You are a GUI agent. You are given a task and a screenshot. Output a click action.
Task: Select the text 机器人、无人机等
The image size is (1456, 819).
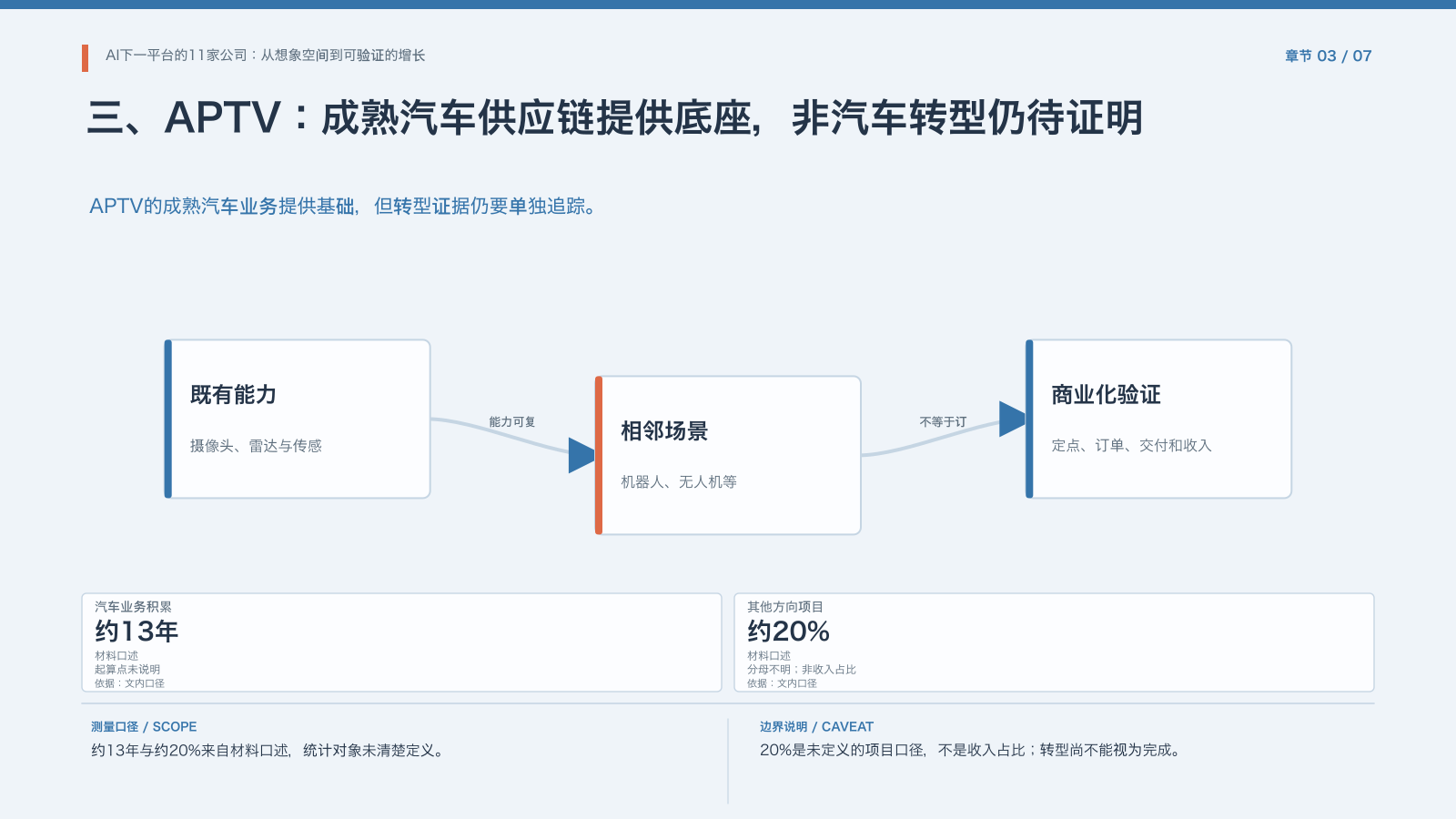pyautogui.click(x=679, y=482)
